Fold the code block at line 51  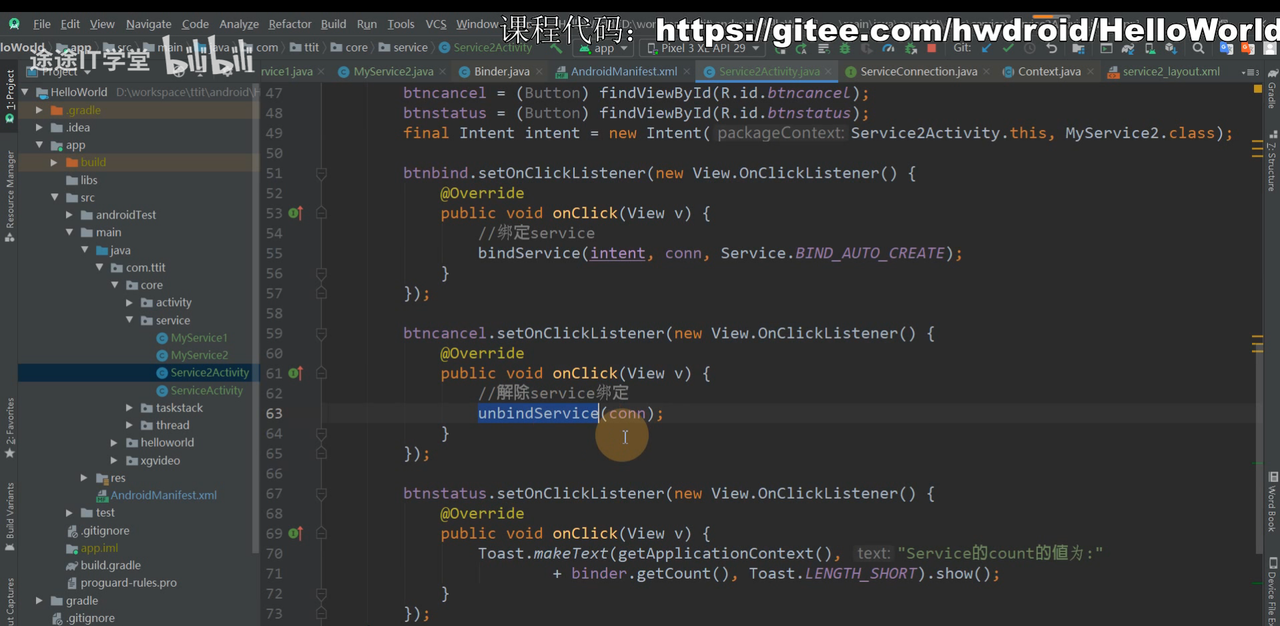click(x=321, y=173)
